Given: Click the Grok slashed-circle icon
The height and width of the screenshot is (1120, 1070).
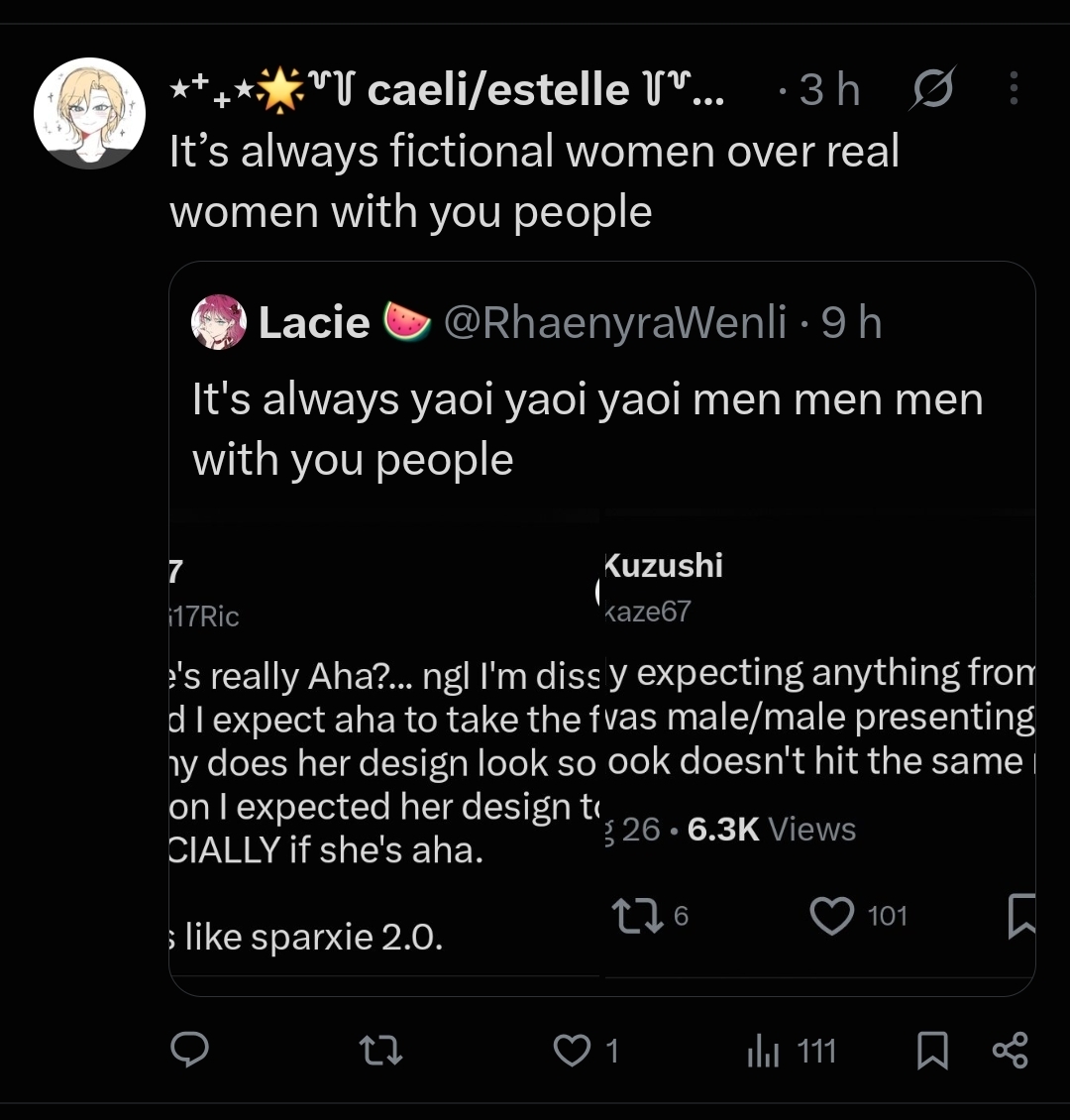Looking at the screenshot, I should (932, 88).
